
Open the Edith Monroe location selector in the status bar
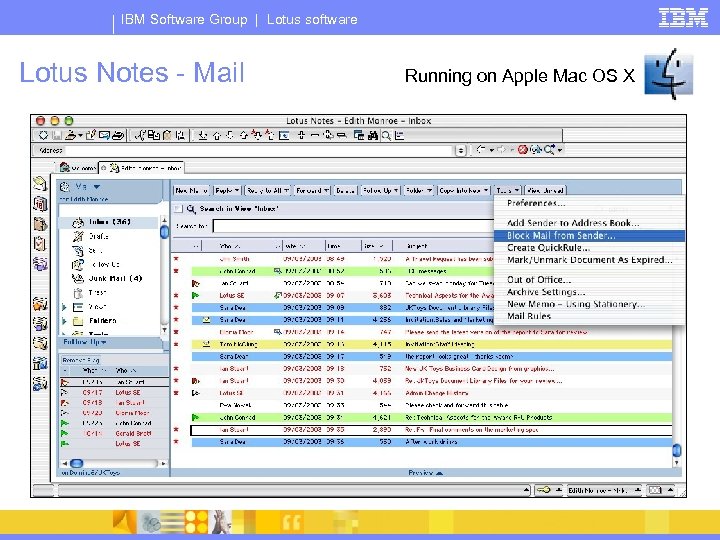tap(604, 490)
